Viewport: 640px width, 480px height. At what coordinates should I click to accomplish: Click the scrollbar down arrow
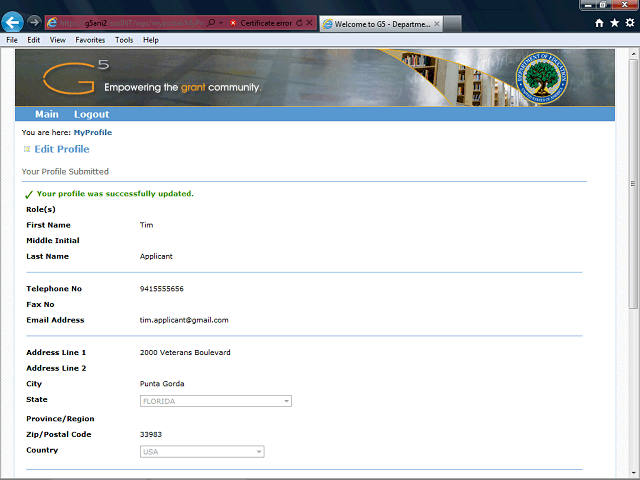pyautogui.click(x=633, y=472)
